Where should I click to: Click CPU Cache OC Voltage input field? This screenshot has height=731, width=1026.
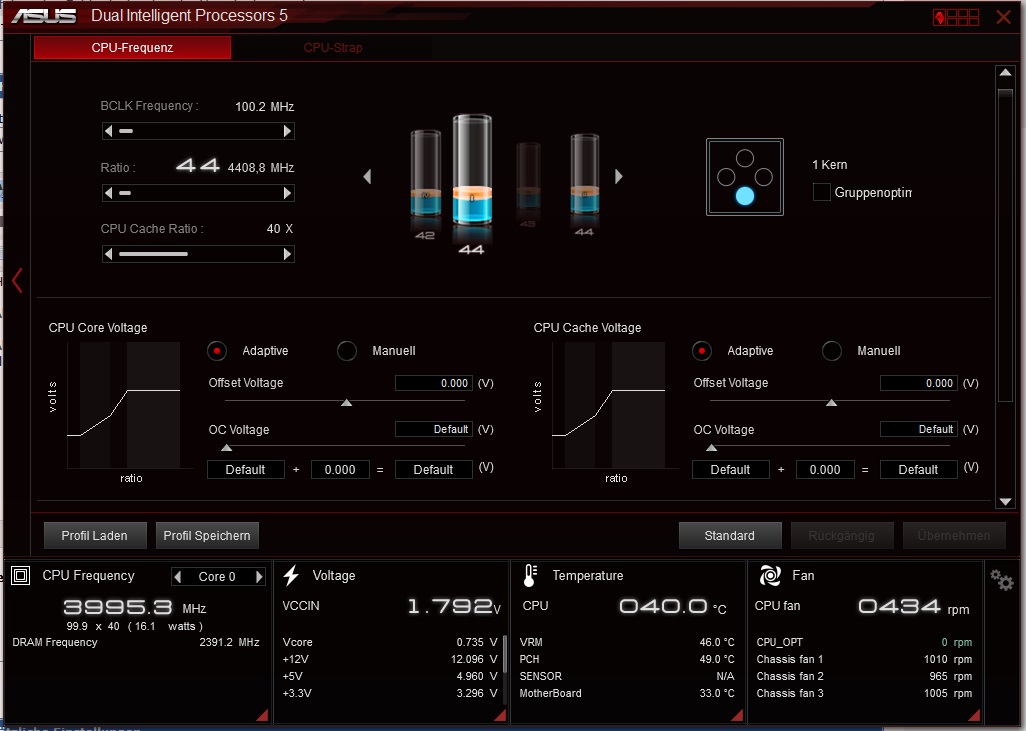point(919,429)
